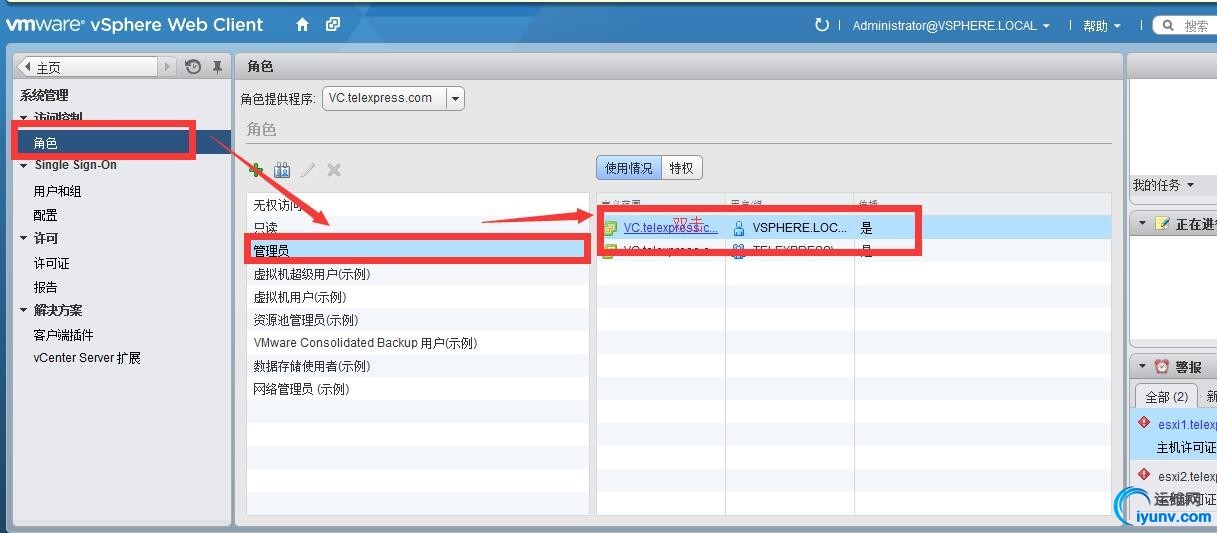Navigate back via 主页 history button
The image size is (1217, 533).
coord(88,67)
